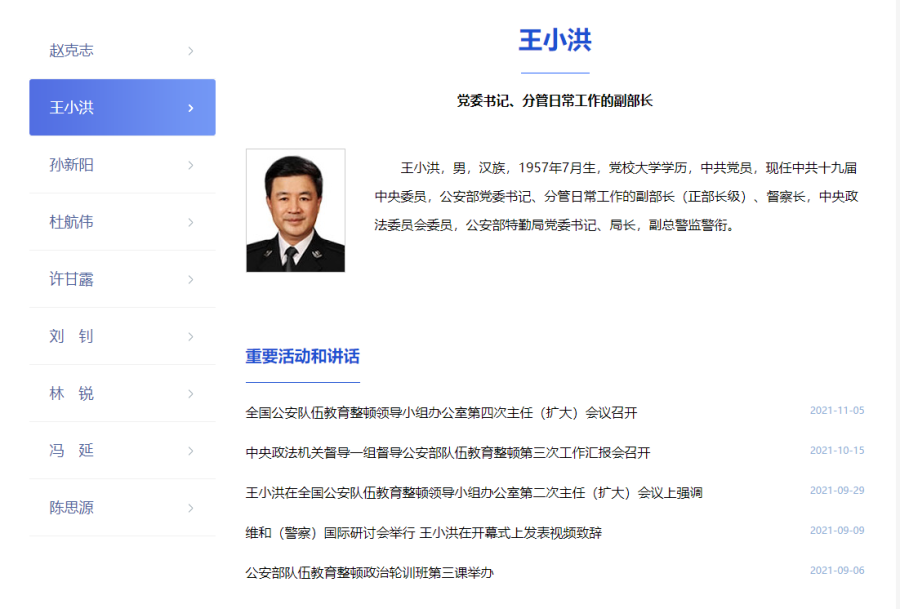Click the profile portrait photo
The image size is (900, 609).
click(x=295, y=211)
